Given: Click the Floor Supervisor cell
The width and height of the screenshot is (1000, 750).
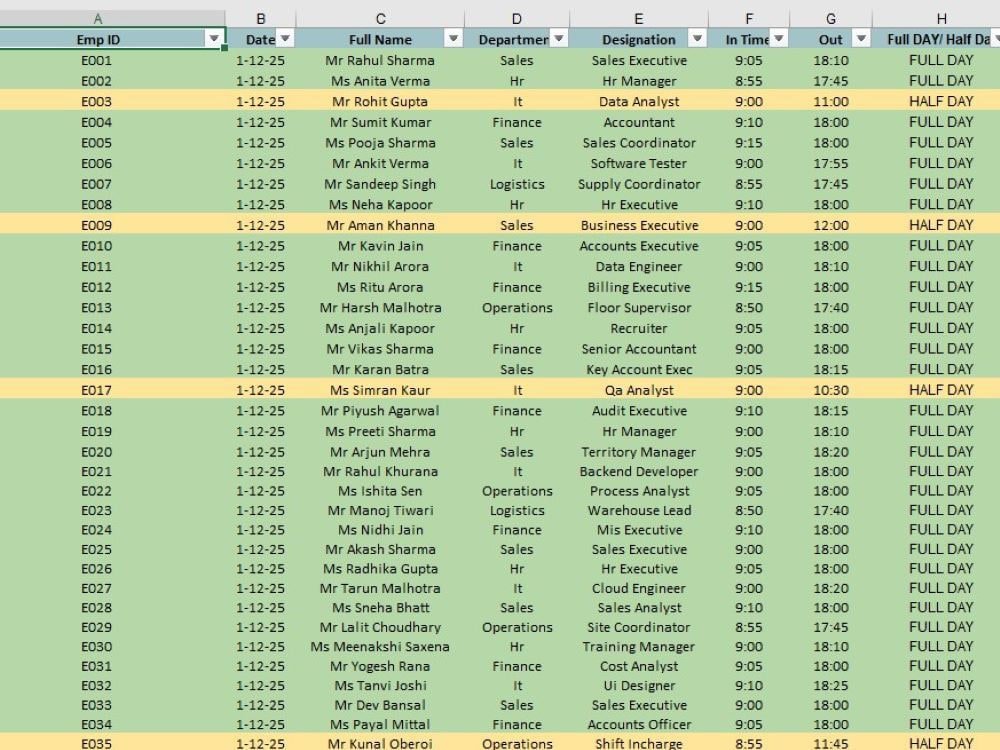Looking at the screenshot, I should pyautogui.click(x=638, y=308).
